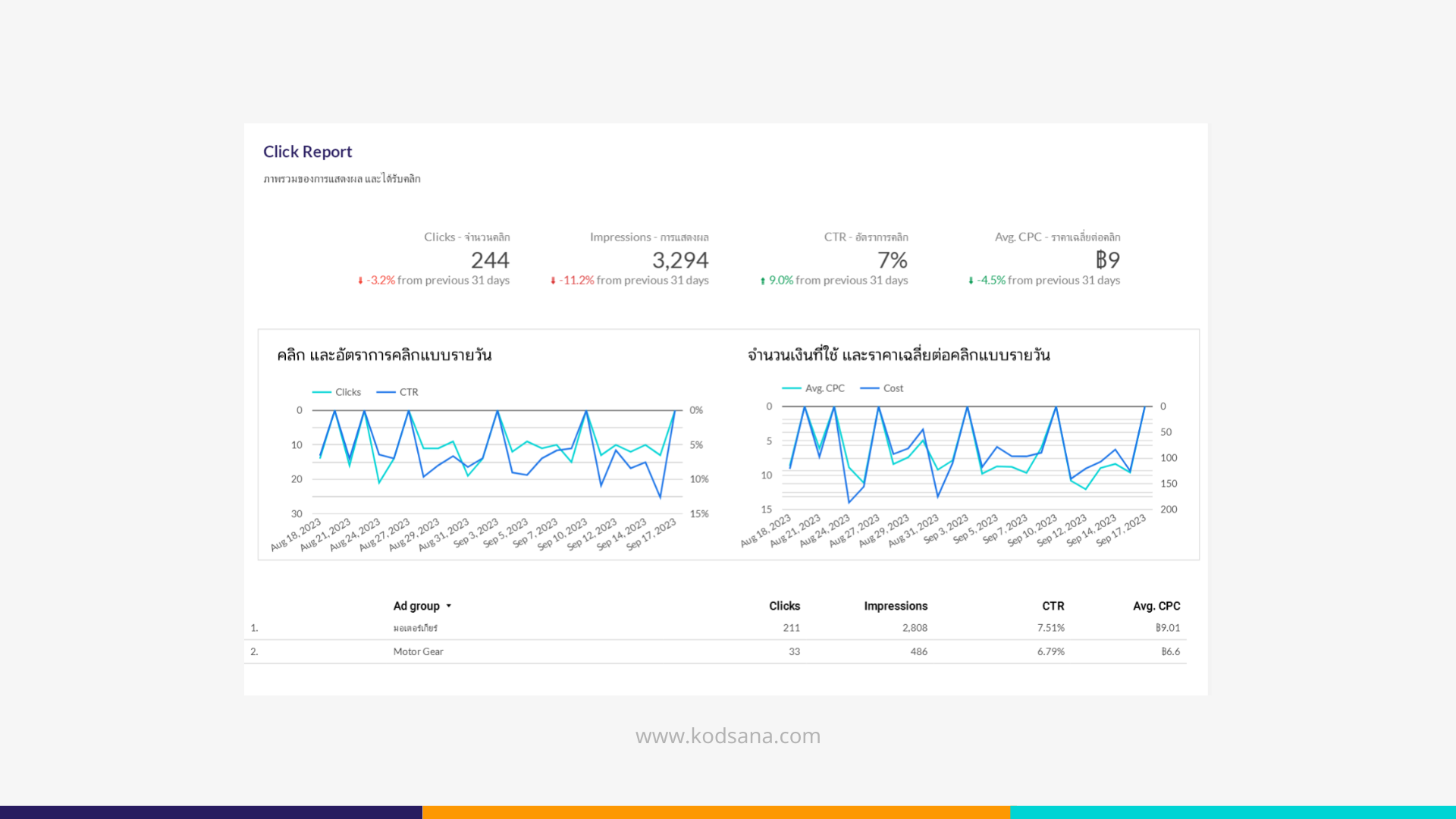Click the CTR - อัตราการคลิก scorecard label

(x=866, y=237)
